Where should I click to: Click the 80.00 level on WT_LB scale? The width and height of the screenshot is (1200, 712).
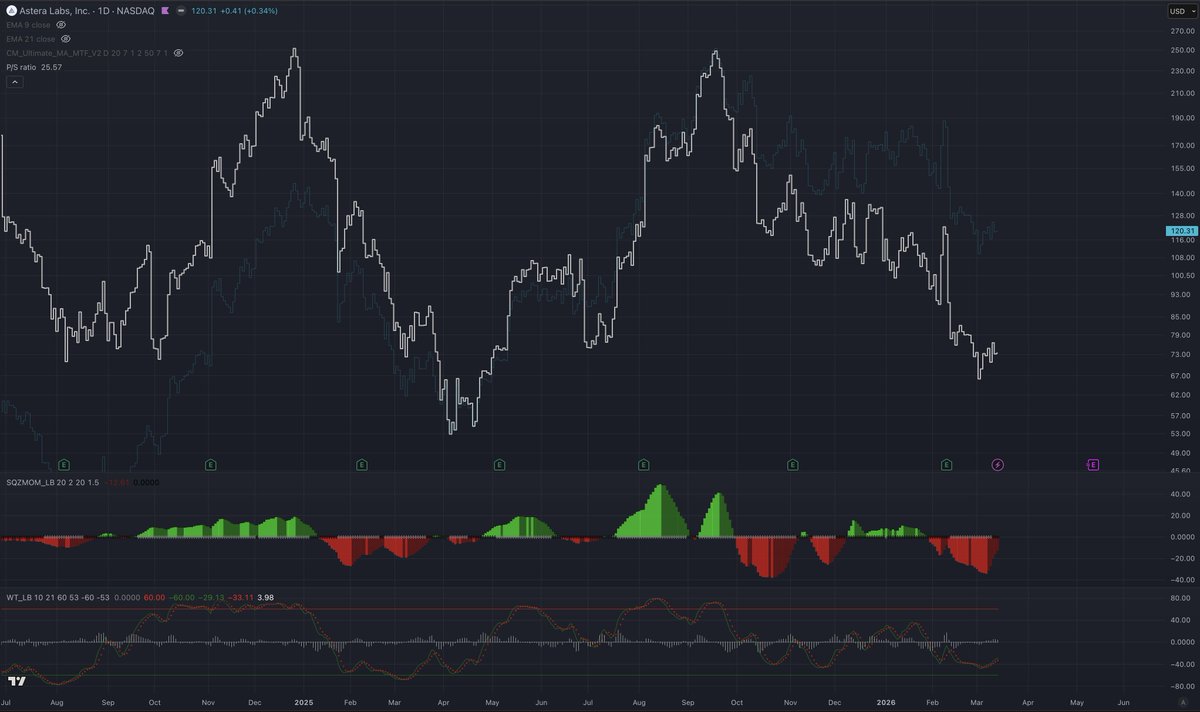click(1182, 598)
